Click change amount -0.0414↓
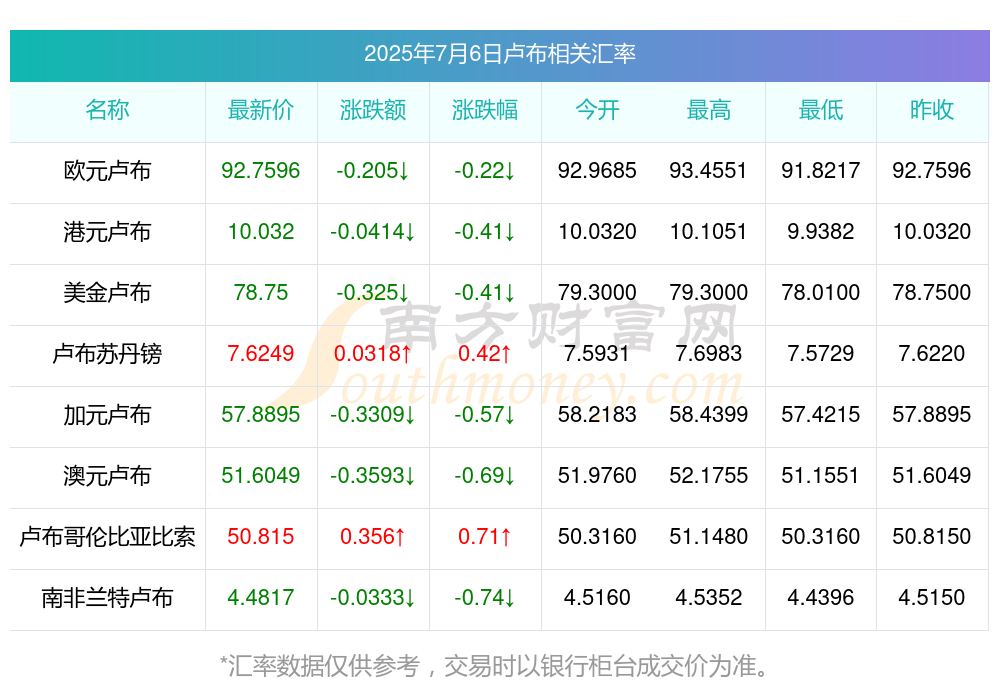The image size is (1000, 698). [373, 232]
